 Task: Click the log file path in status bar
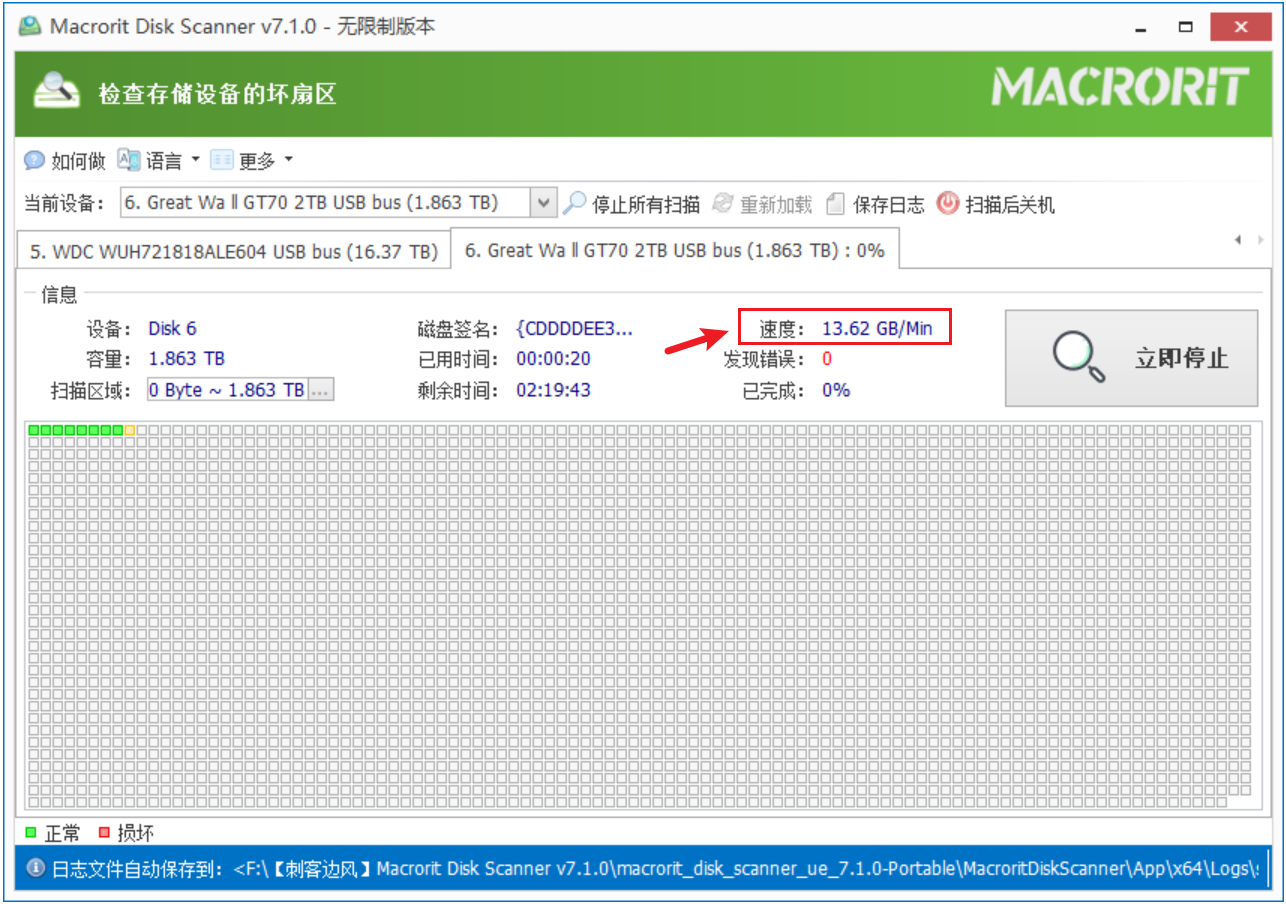click(x=746, y=869)
